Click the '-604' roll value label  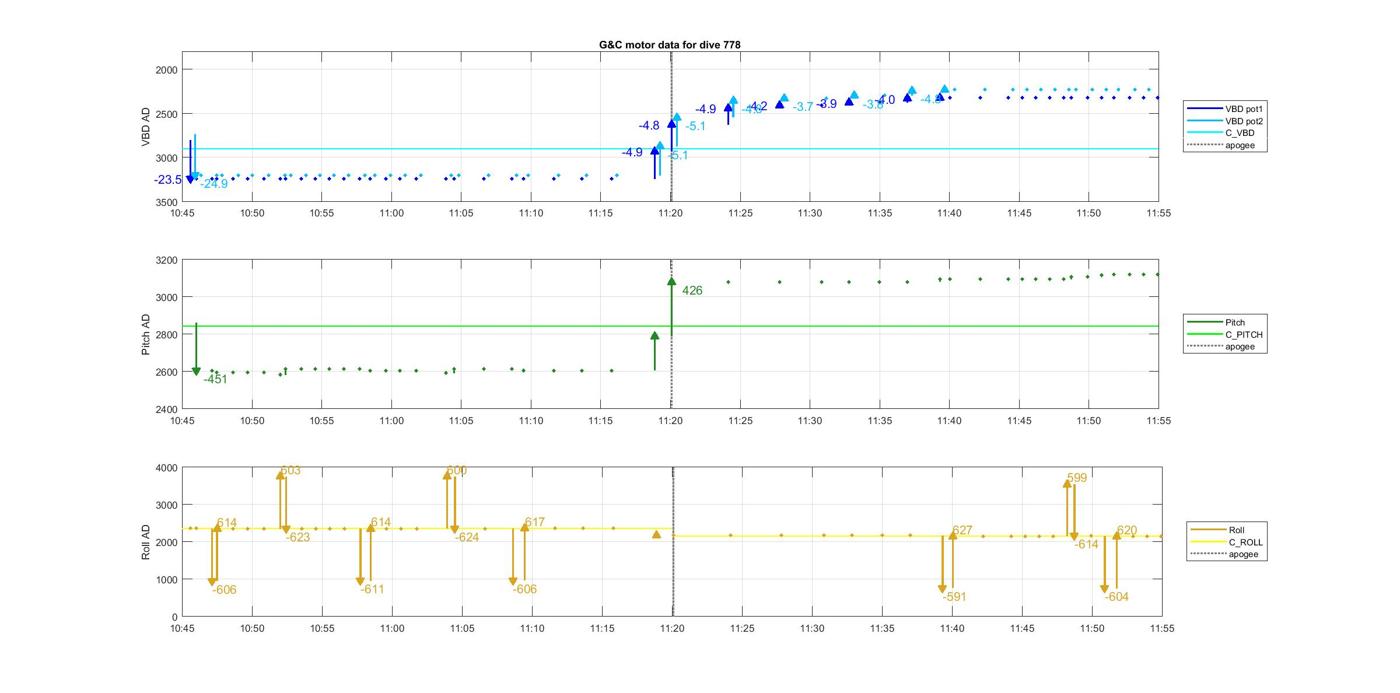(x=1116, y=597)
